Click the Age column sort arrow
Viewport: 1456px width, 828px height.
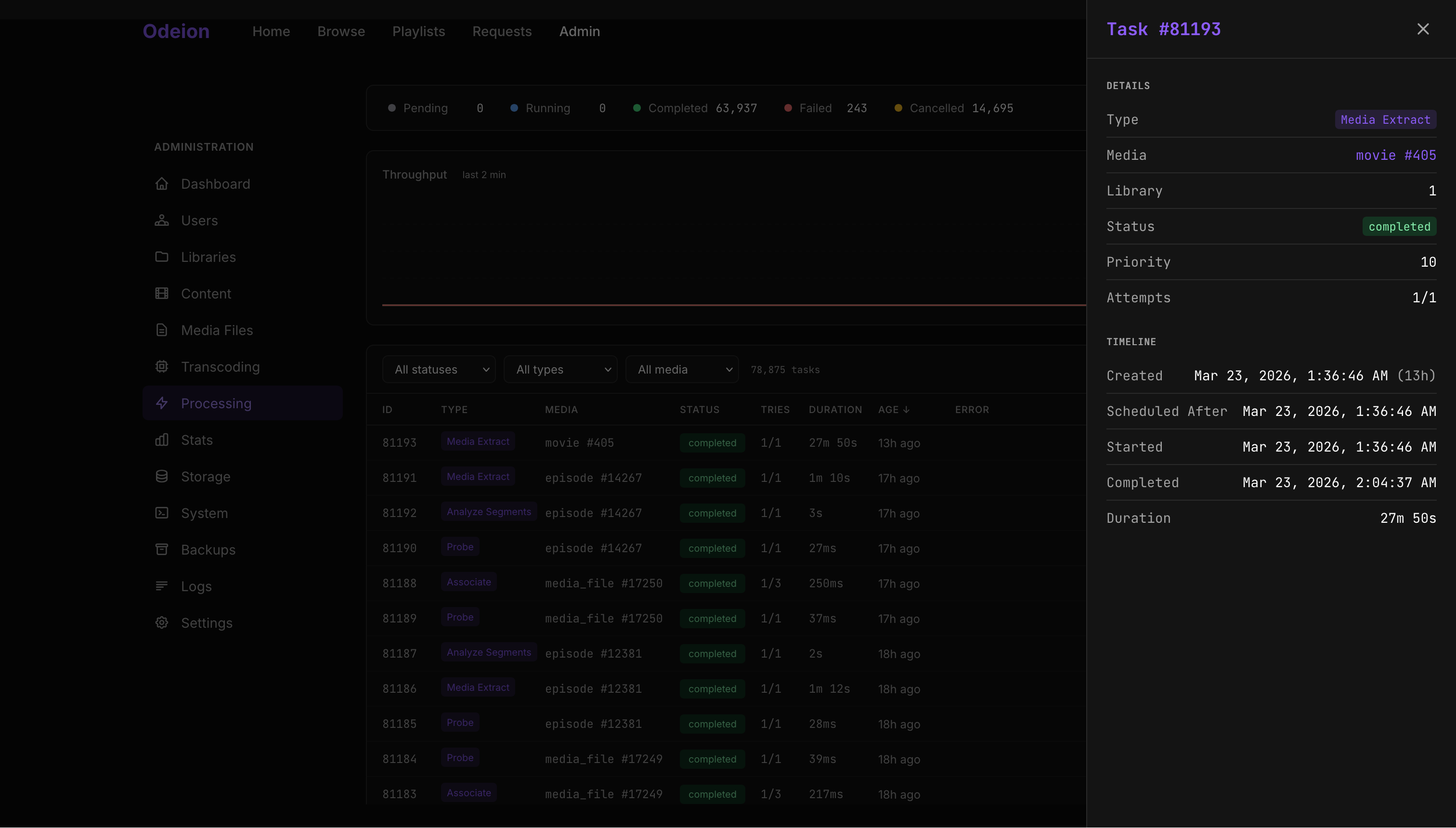tap(906, 410)
